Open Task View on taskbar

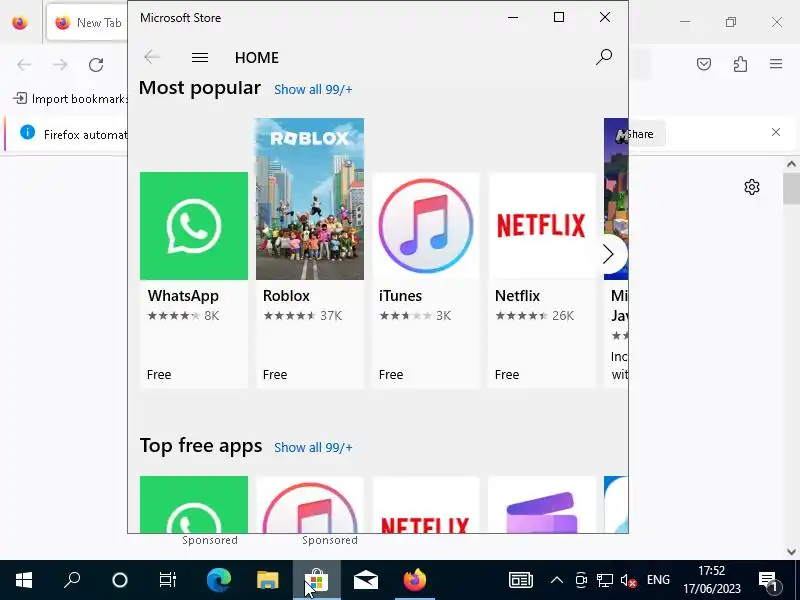coord(168,580)
